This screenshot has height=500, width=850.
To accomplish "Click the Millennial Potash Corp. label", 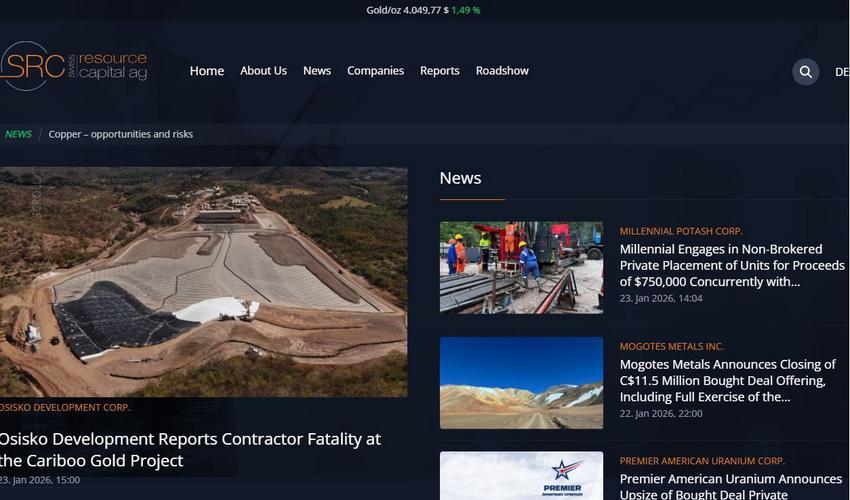I will click(681, 231).
